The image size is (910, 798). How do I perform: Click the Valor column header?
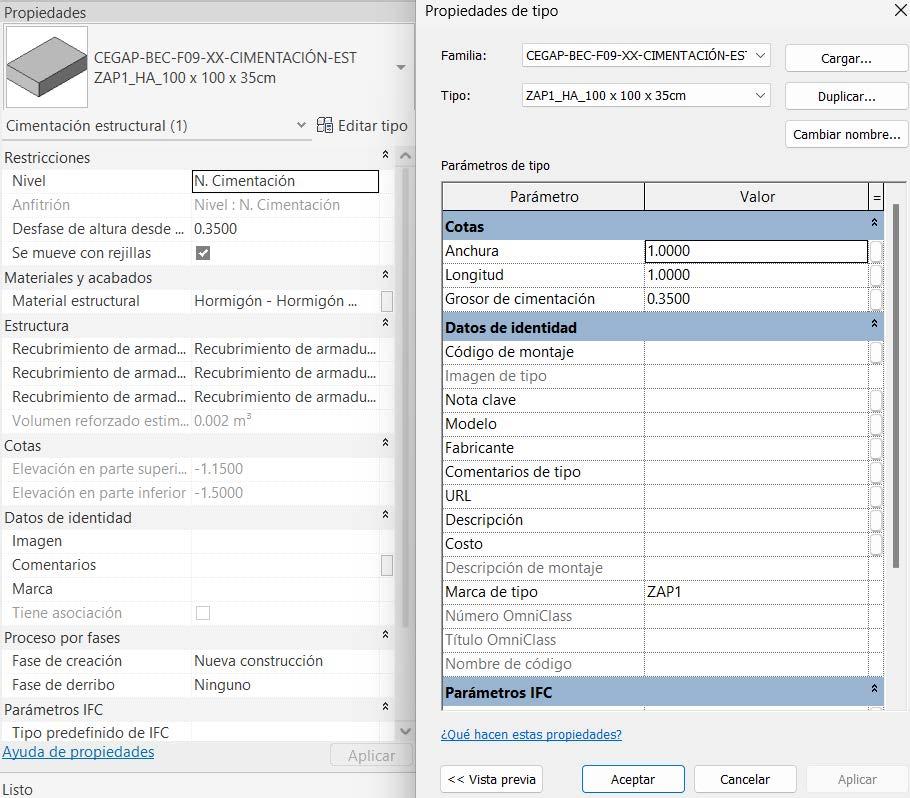[x=757, y=197]
